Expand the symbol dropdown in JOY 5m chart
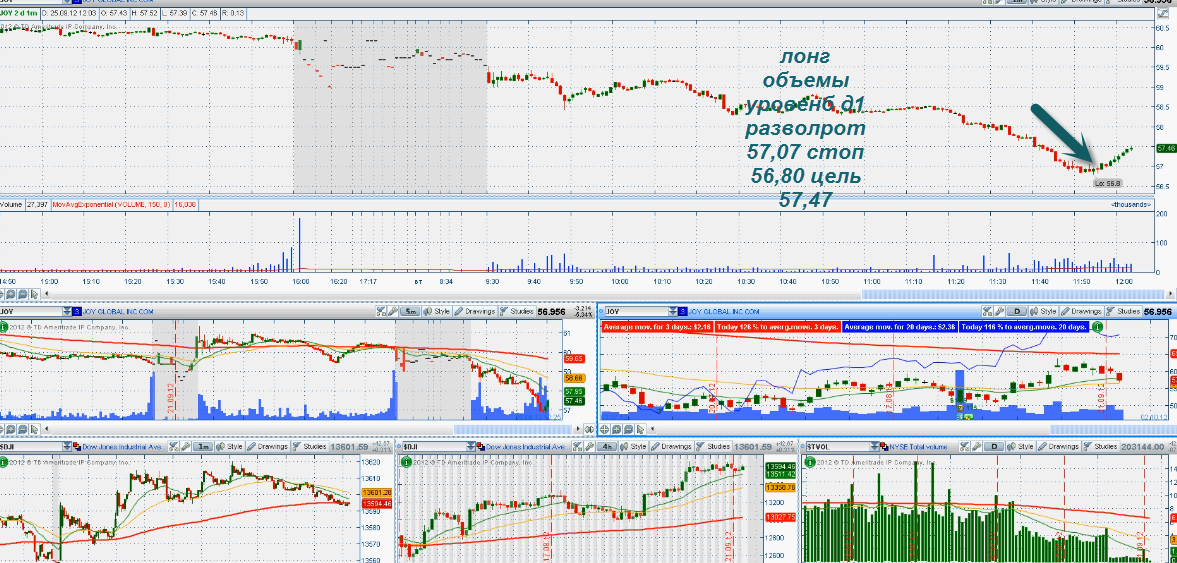 pos(67,312)
